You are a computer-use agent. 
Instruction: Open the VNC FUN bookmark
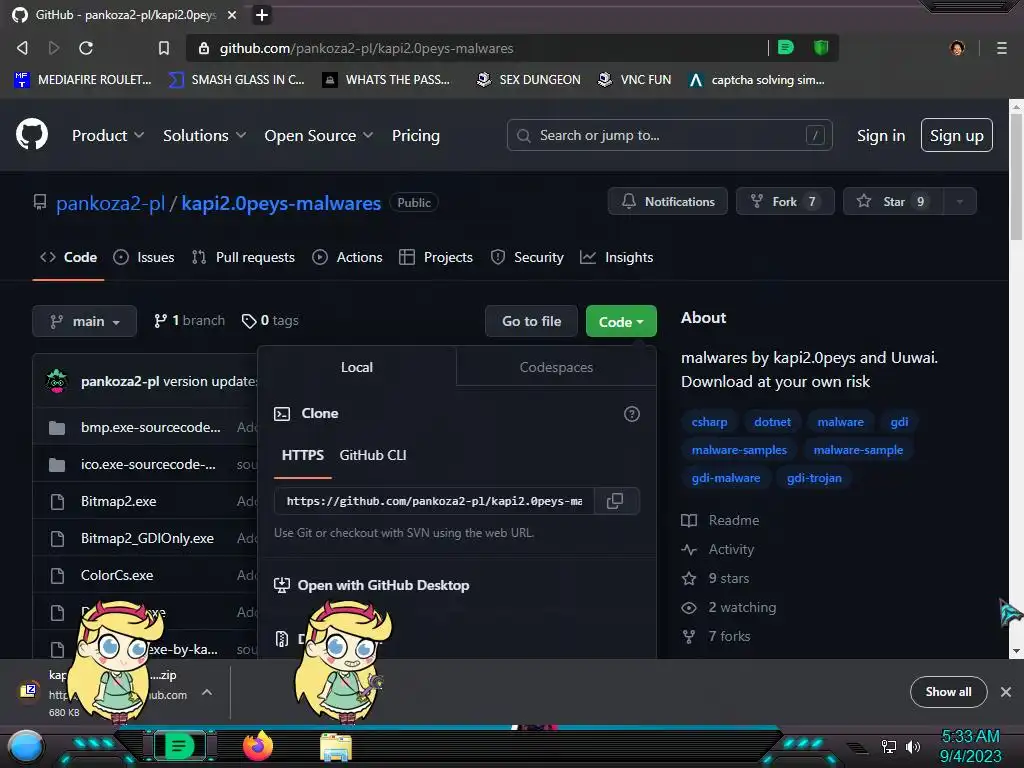coord(634,80)
